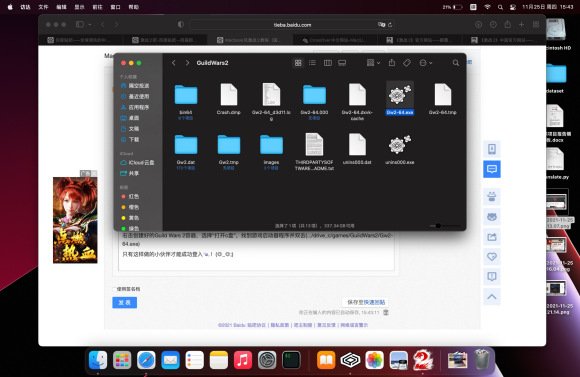
Task: Switch Finder to icon view
Action: pyautogui.click(x=298, y=63)
